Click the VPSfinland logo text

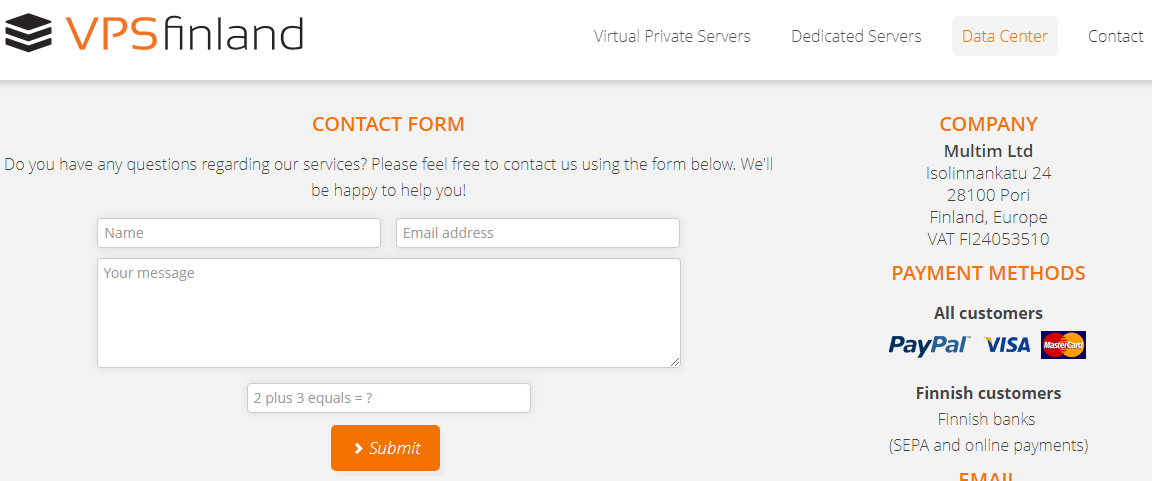184,34
